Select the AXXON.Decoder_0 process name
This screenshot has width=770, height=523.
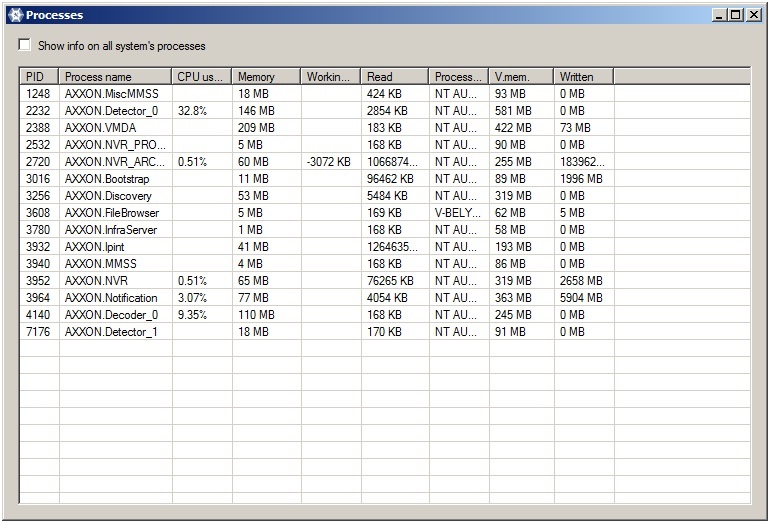coord(111,315)
